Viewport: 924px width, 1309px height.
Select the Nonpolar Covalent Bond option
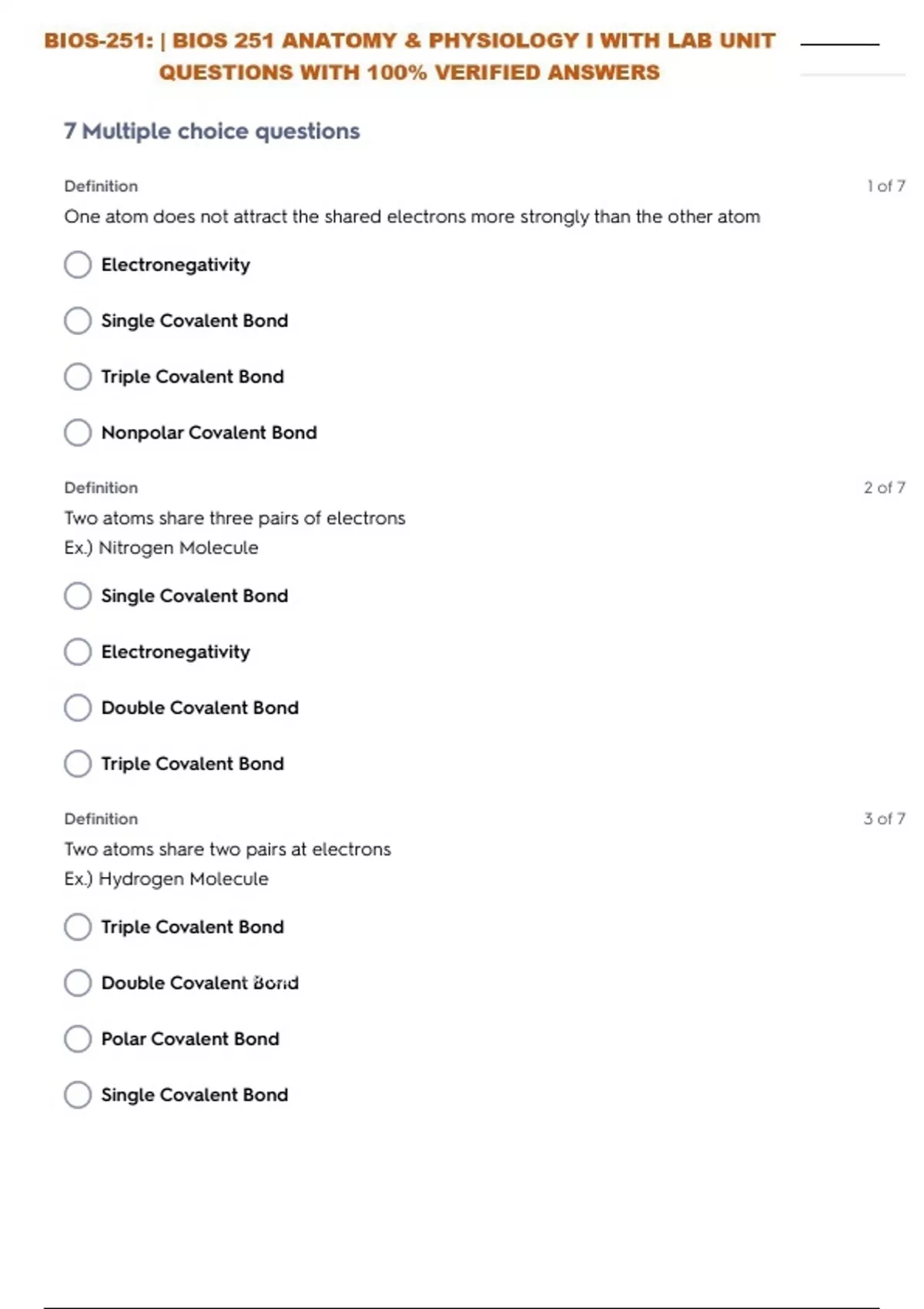(x=78, y=433)
